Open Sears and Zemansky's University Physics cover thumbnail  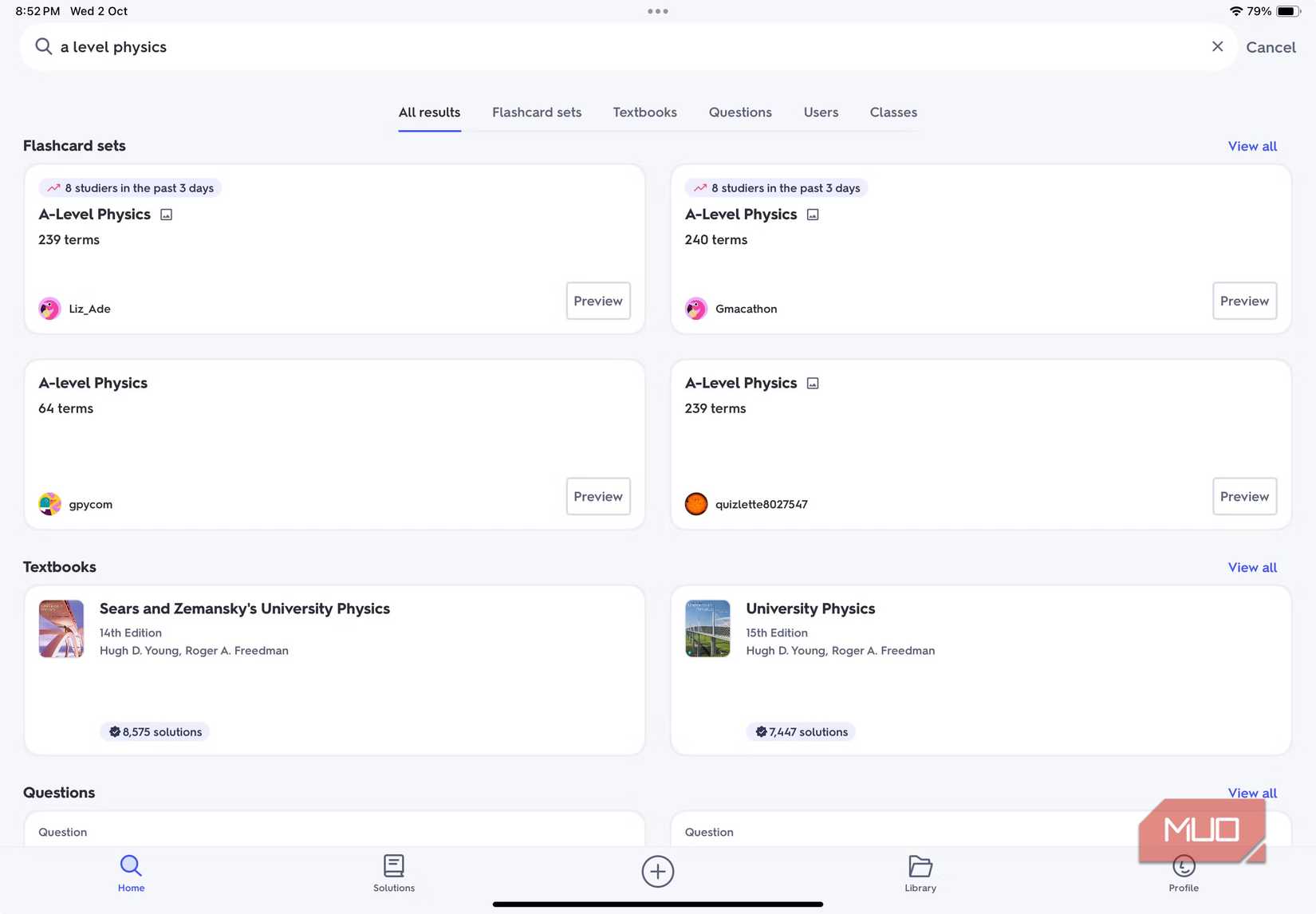[61, 628]
